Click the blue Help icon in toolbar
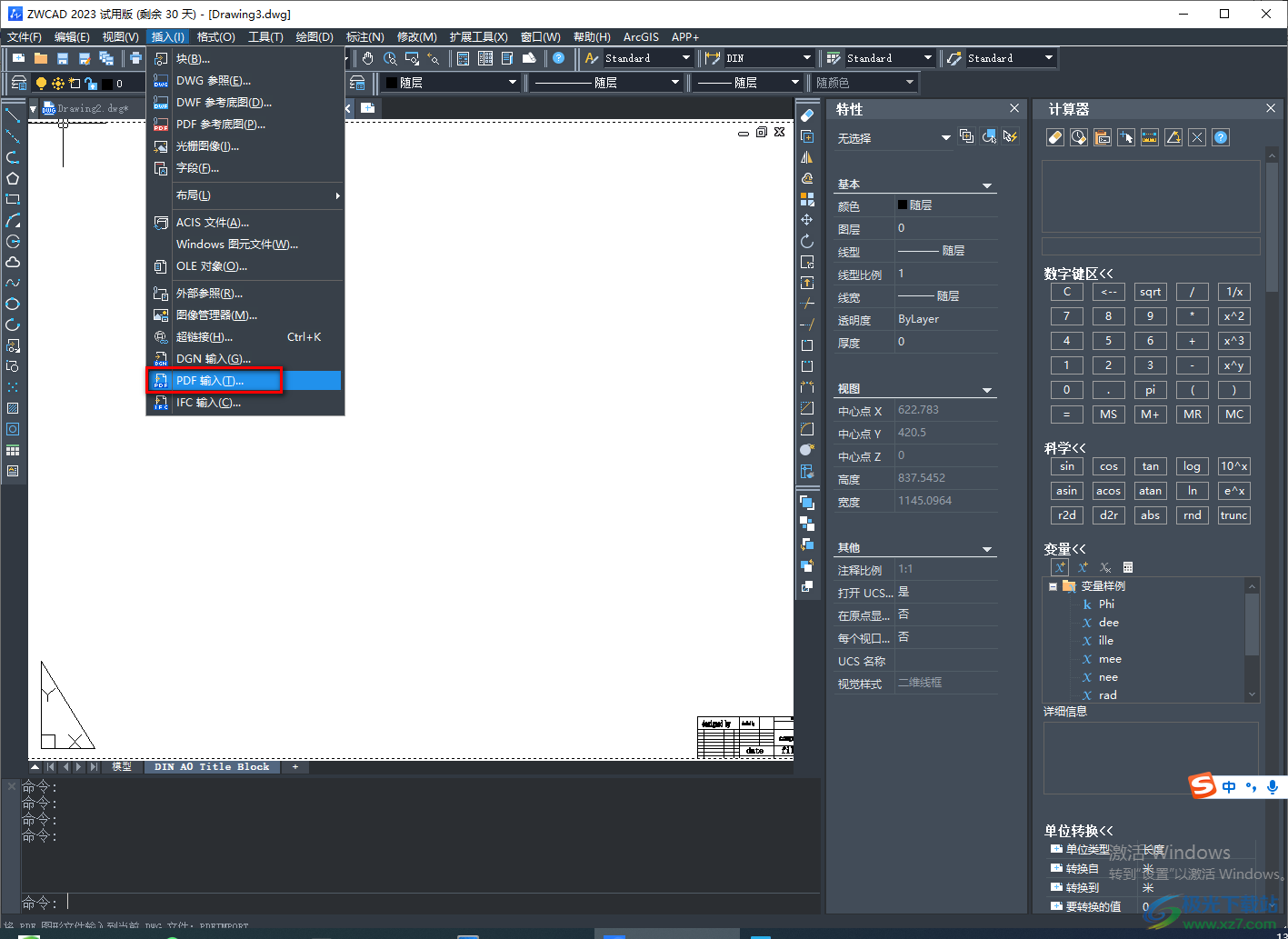Image resolution: width=1288 pixels, height=939 pixels. (x=558, y=58)
